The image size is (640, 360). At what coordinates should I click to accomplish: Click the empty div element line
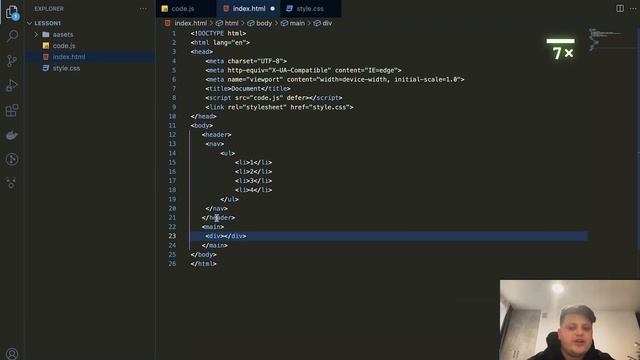[x=226, y=236]
